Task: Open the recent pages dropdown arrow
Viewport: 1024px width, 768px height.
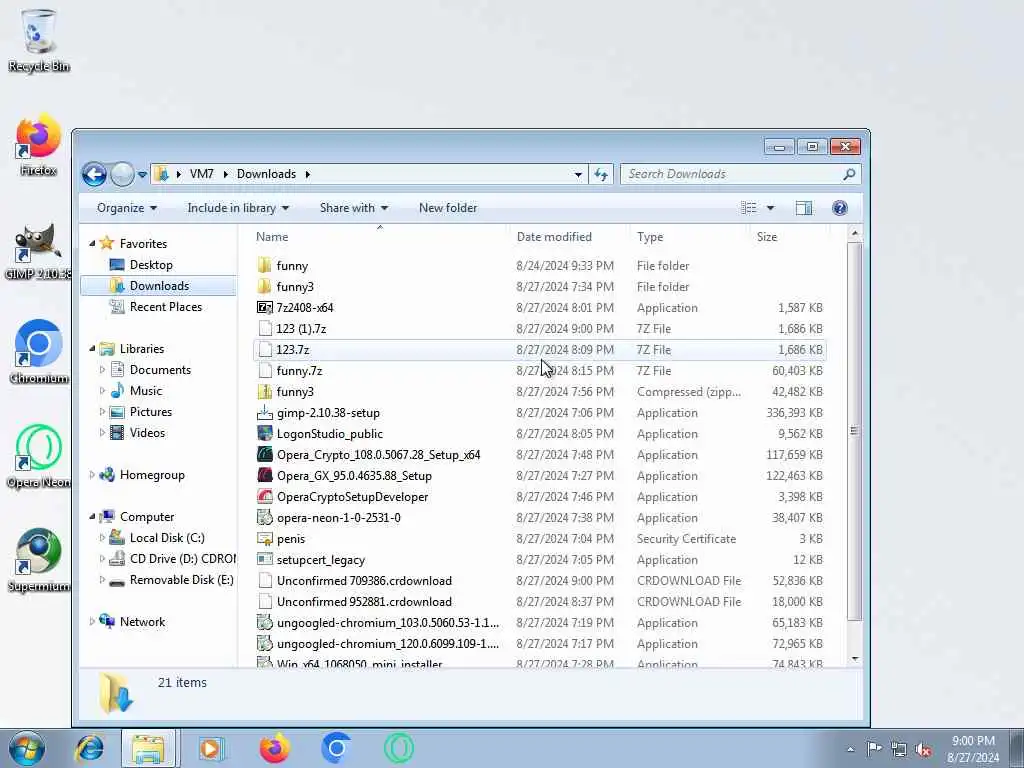Action: click(142, 175)
